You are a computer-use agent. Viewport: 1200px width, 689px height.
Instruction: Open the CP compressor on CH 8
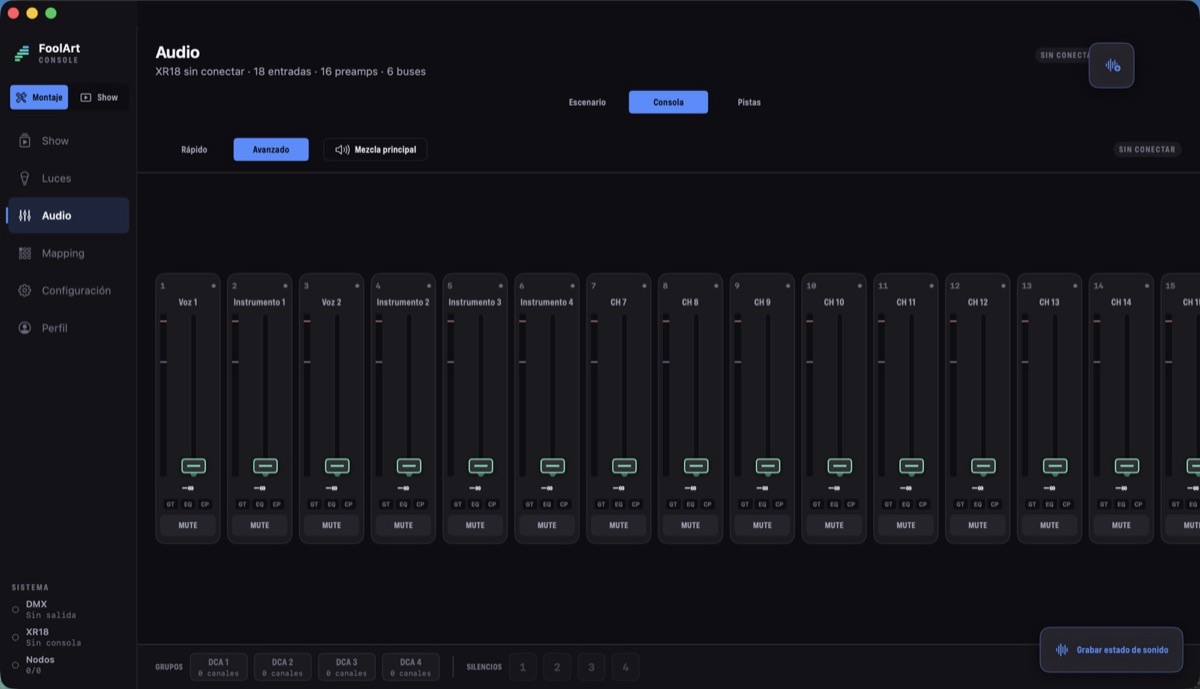[x=707, y=504]
